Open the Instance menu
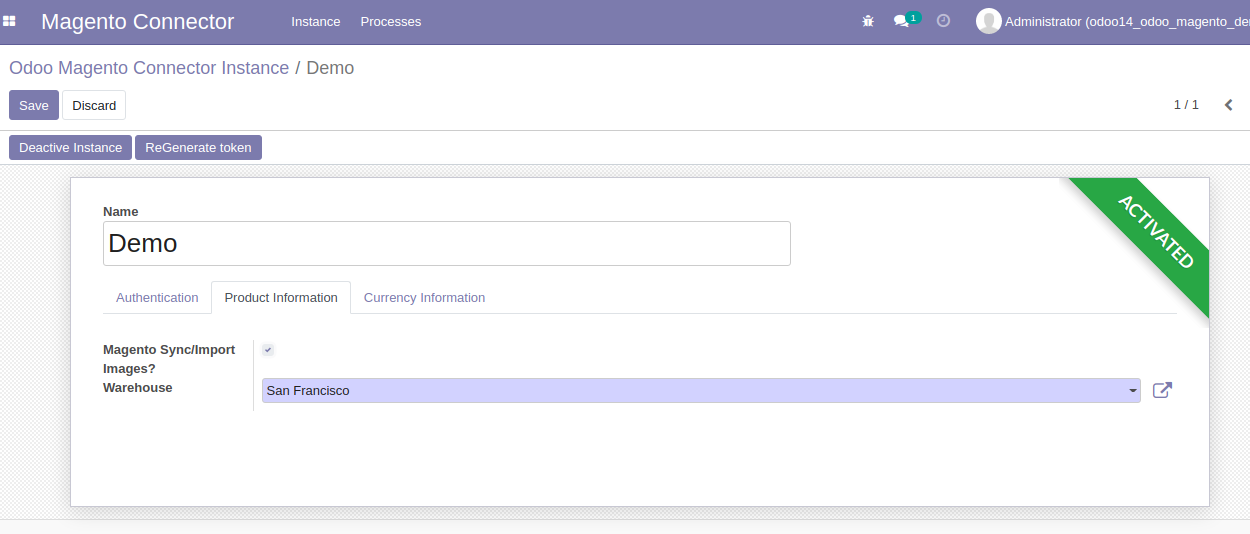This screenshot has width=1250, height=534. [x=315, y=21]
